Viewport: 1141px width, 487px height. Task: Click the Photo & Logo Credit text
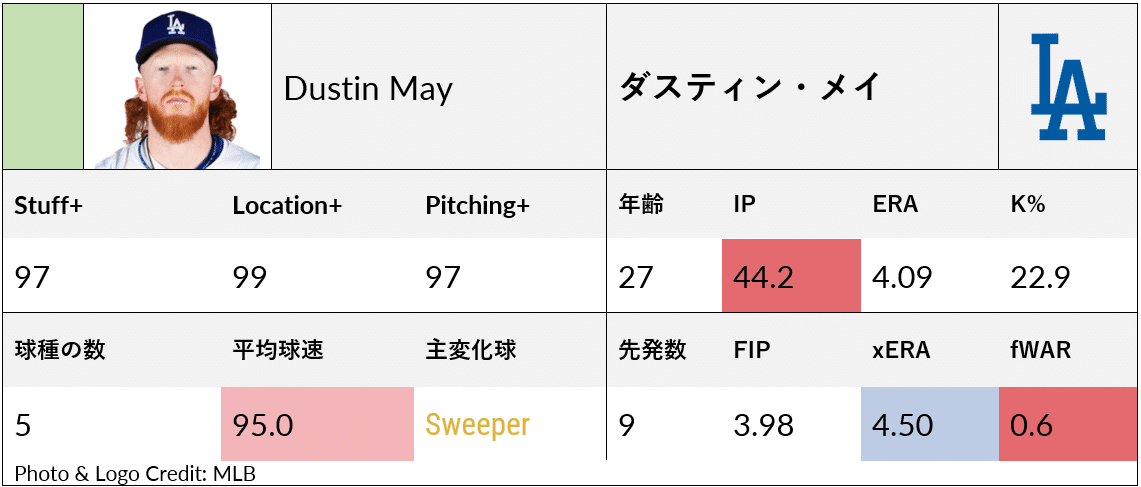pos(135,473)
